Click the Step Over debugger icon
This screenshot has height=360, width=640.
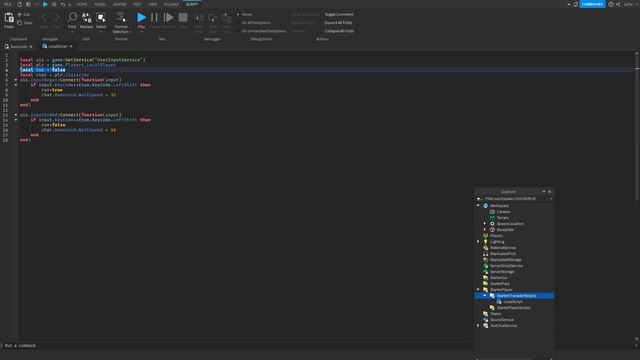coord(213,18)
